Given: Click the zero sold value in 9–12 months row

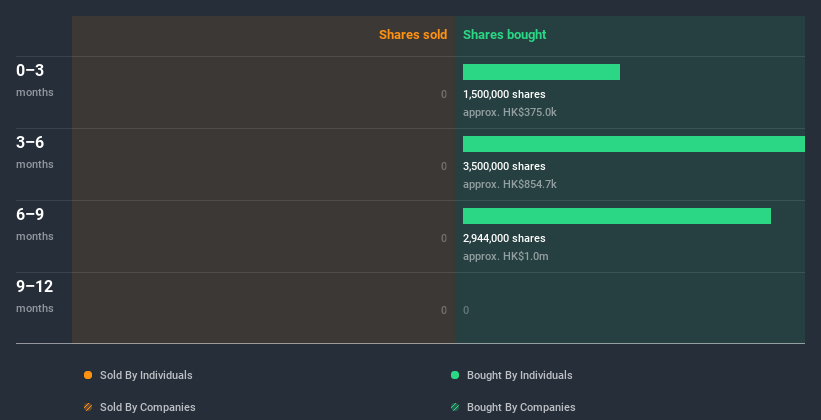Looking at the screenshot, I should tap(444, 310).
